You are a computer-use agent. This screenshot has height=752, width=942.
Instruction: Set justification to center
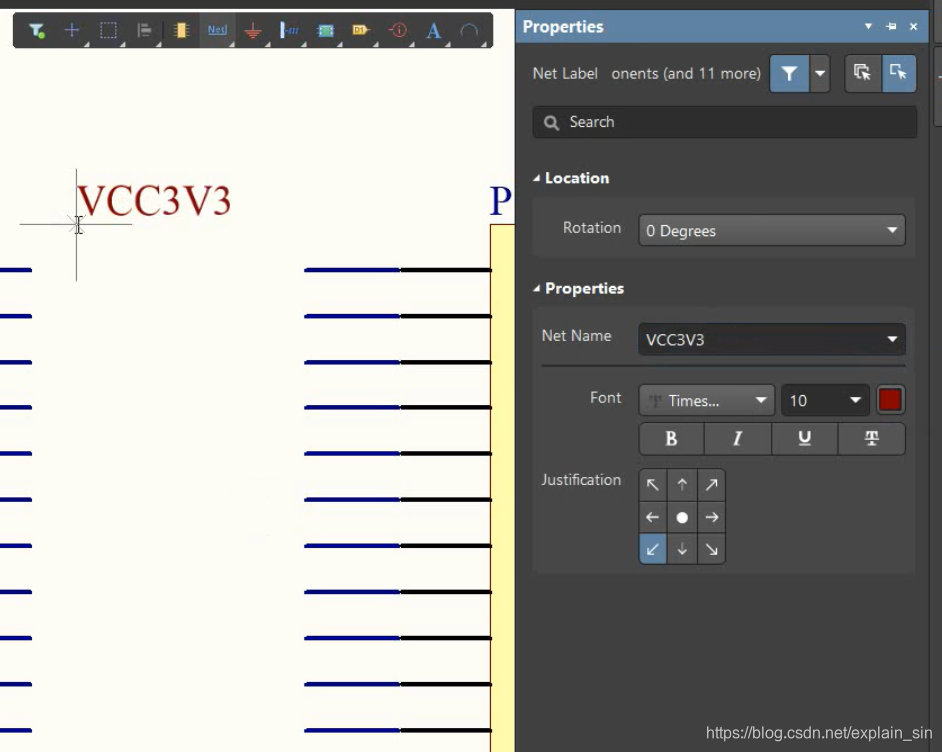682,517
